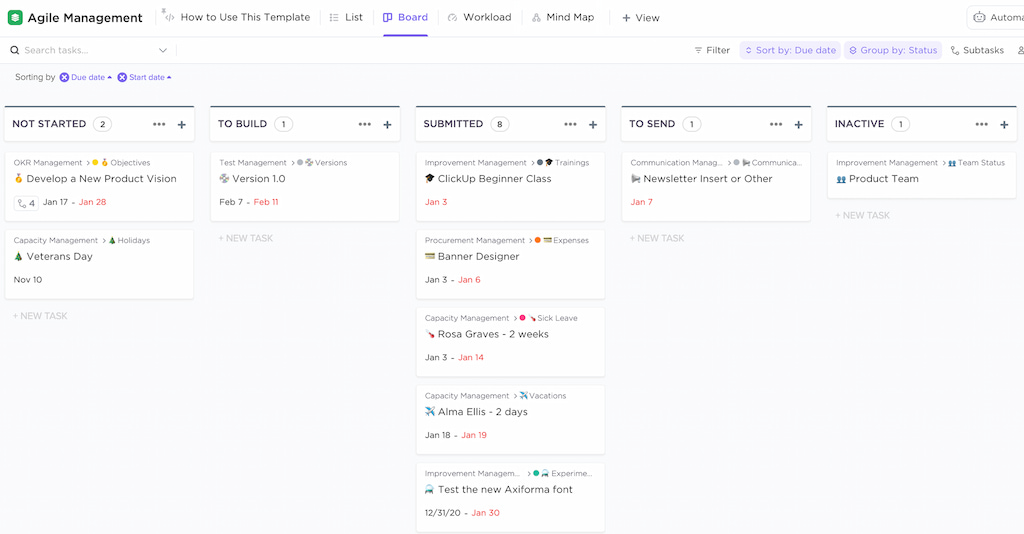This screenshot has height=534, width=1024.
Task: Click + NEW TASK under To Send
Action: (x=657, y=238)
